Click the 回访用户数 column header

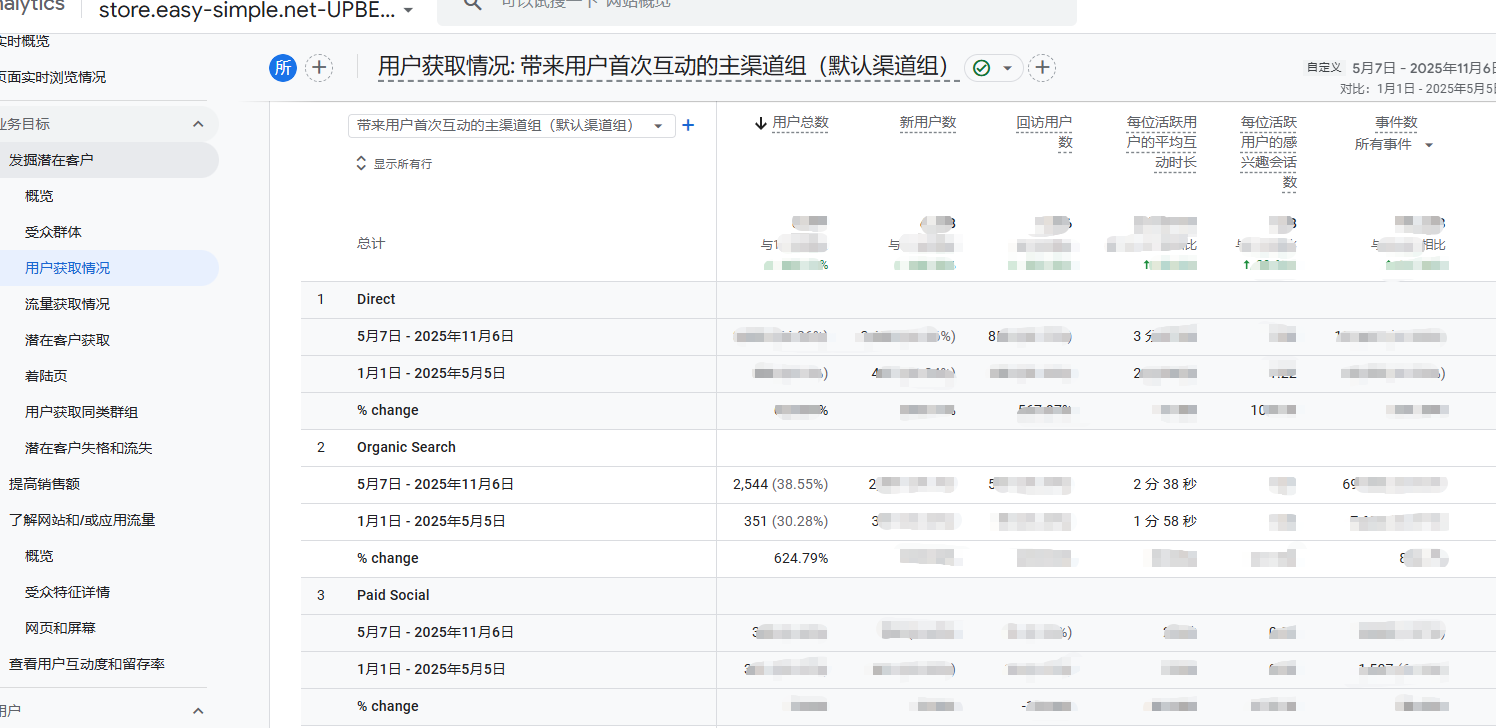point(1044,132)
